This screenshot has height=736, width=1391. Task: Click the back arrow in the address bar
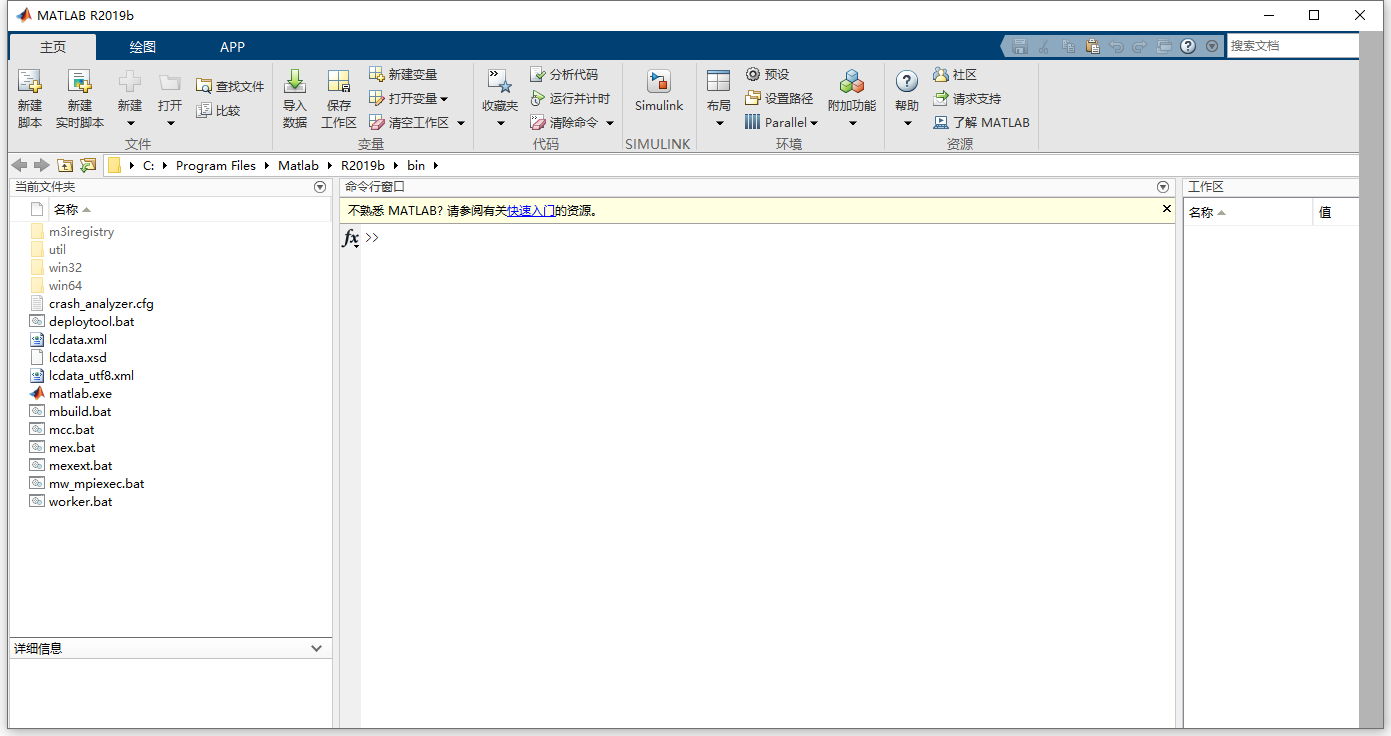(19, 166)
